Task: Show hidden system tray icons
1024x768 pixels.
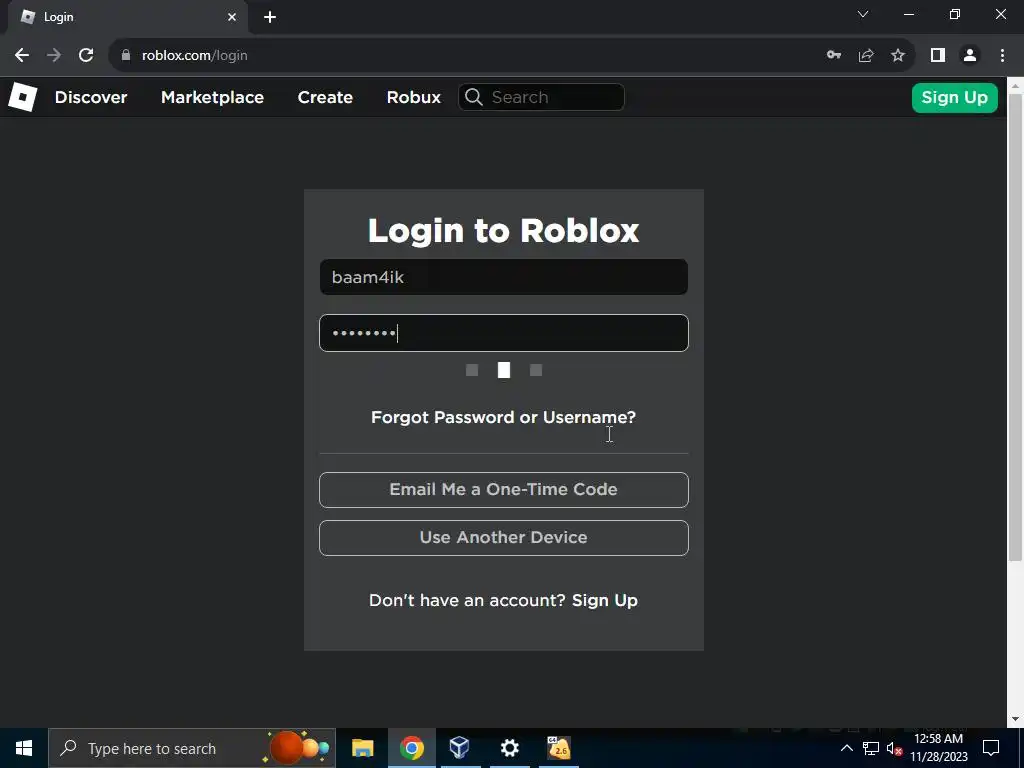Action: click(846, 748)
